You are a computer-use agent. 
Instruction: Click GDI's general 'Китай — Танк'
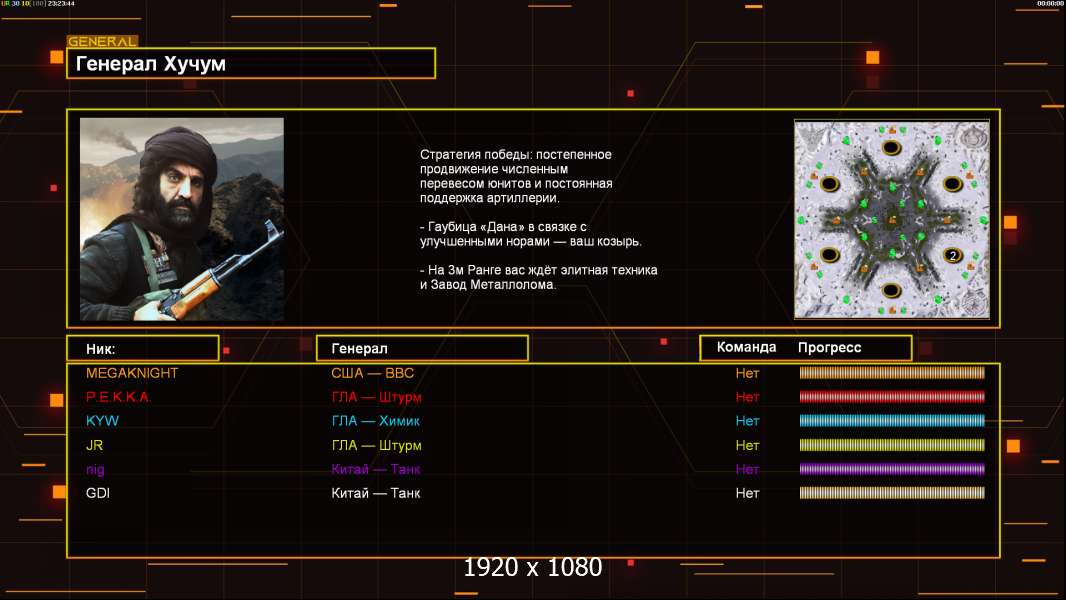pyautogui.click(x=375, y=493)
